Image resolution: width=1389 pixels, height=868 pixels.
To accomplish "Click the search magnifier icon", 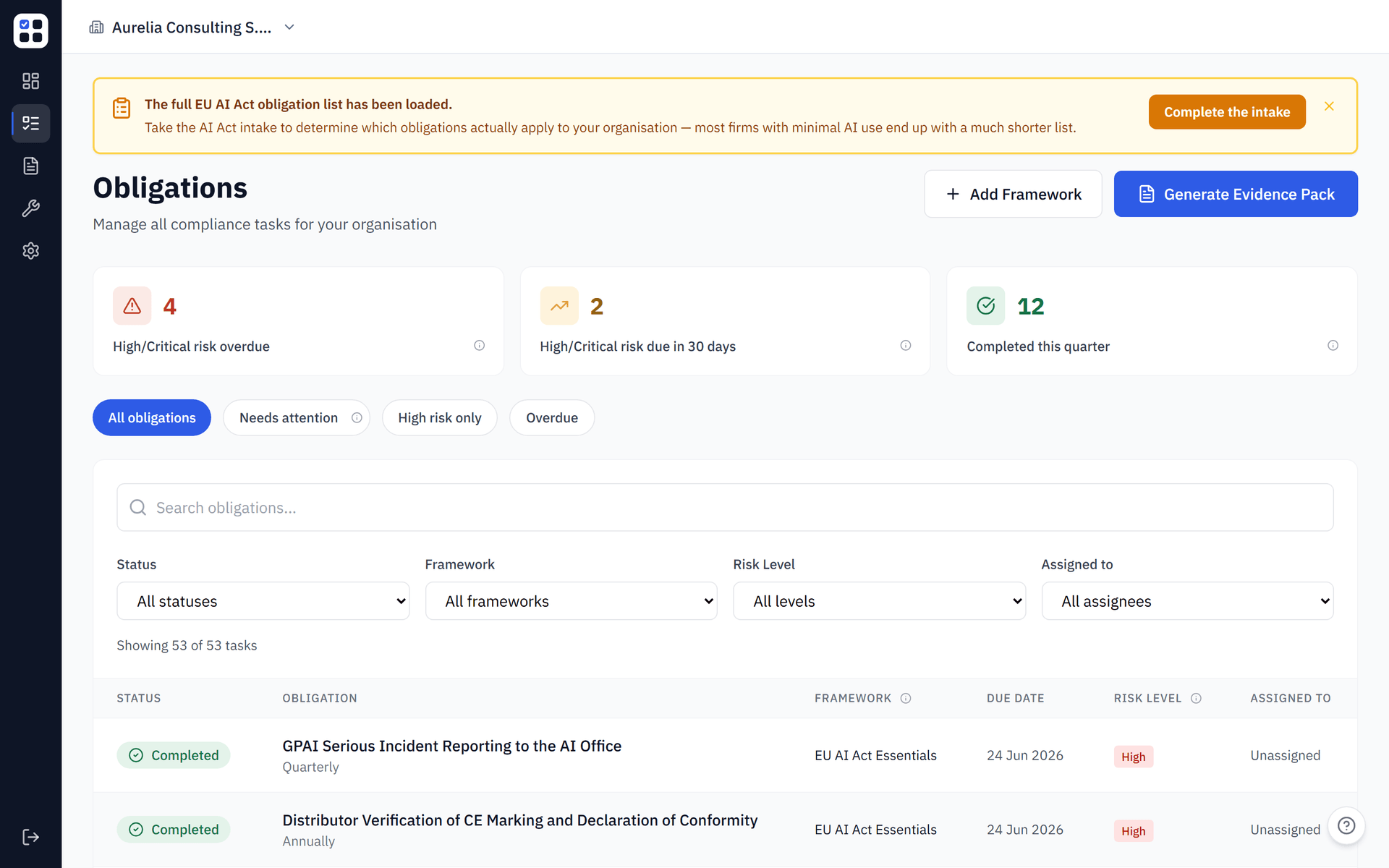I will tap(138, 508).
